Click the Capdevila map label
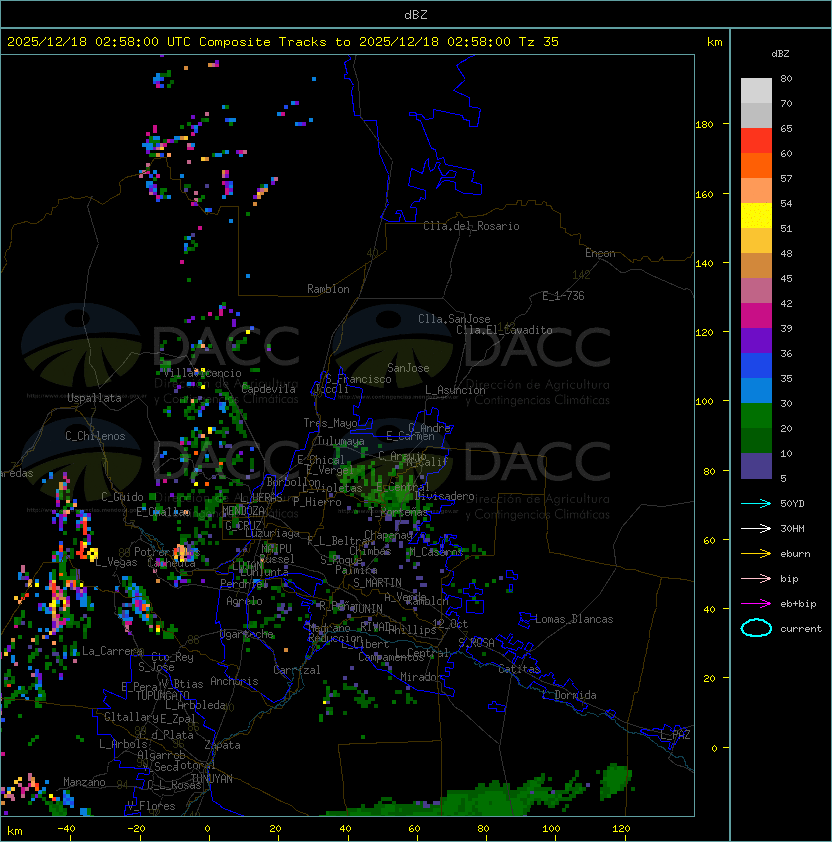This screenshot has height=842, width=832. tap(269, 389)
